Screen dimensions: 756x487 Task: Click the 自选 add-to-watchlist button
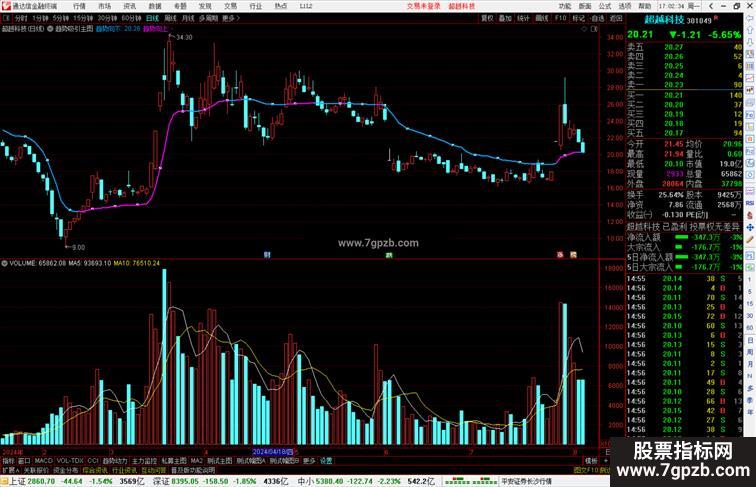597,18
